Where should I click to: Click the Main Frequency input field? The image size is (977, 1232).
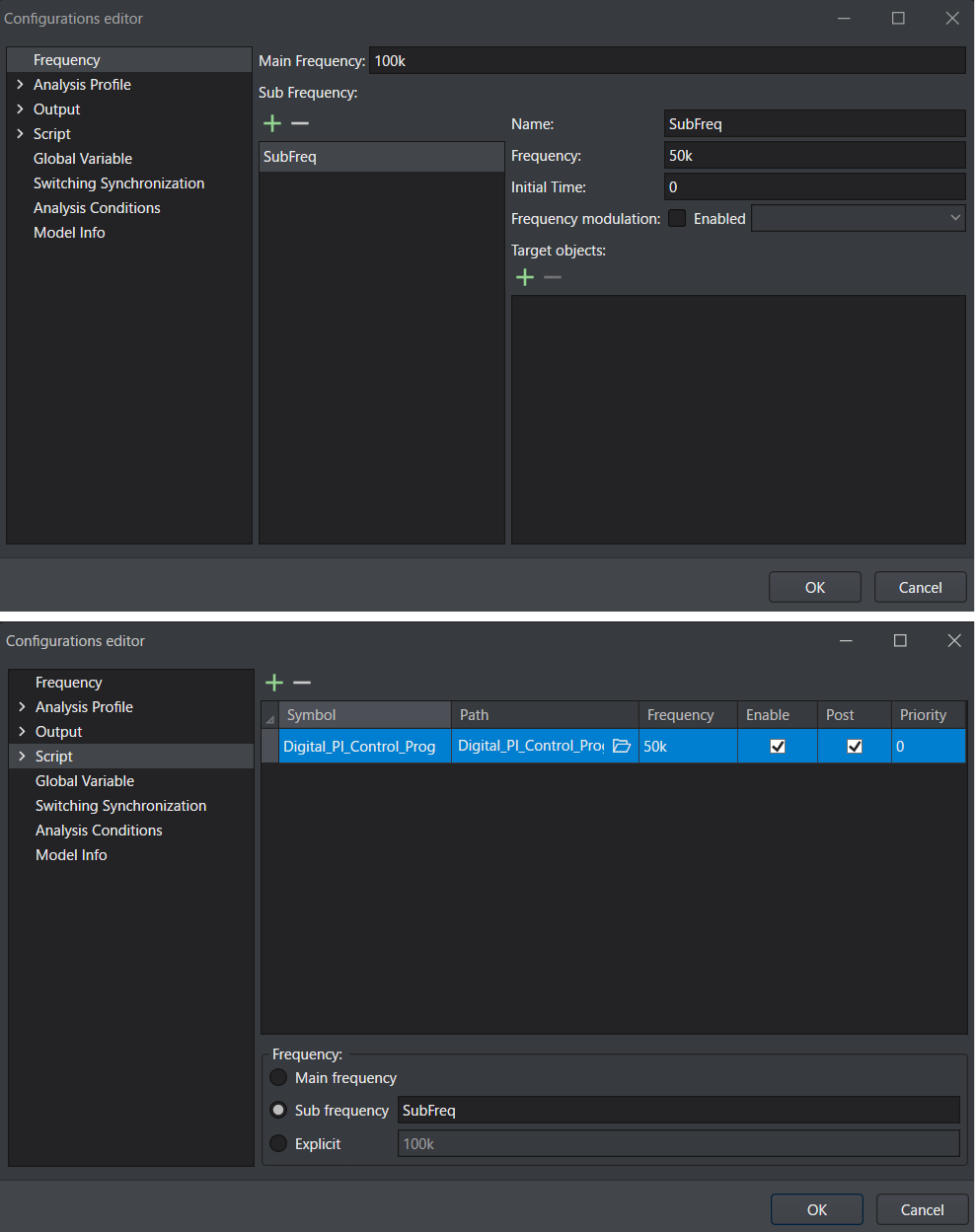pos(667,60)
